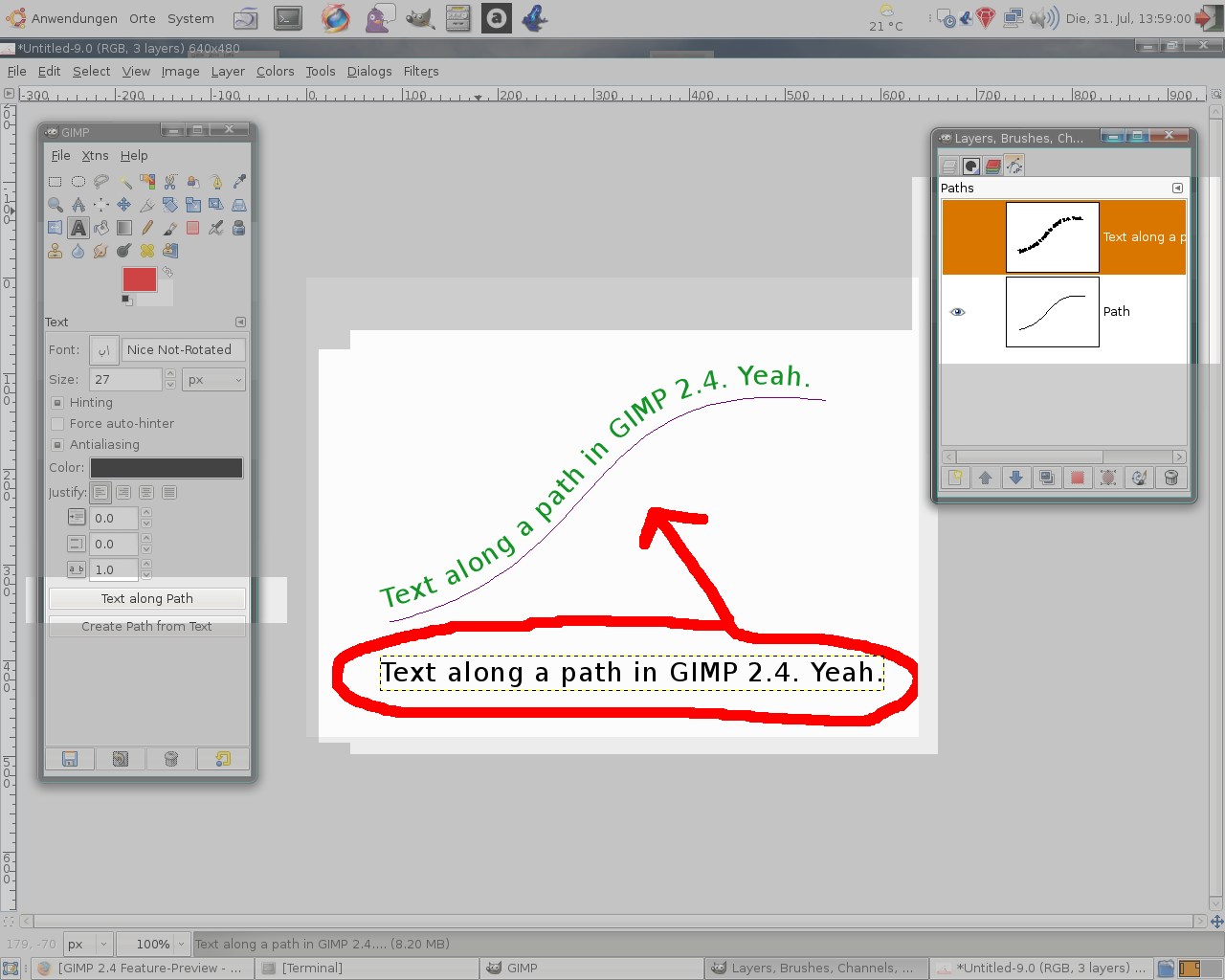
Task: Click the Stroke Path button
Action: [x=1140, y=478]
